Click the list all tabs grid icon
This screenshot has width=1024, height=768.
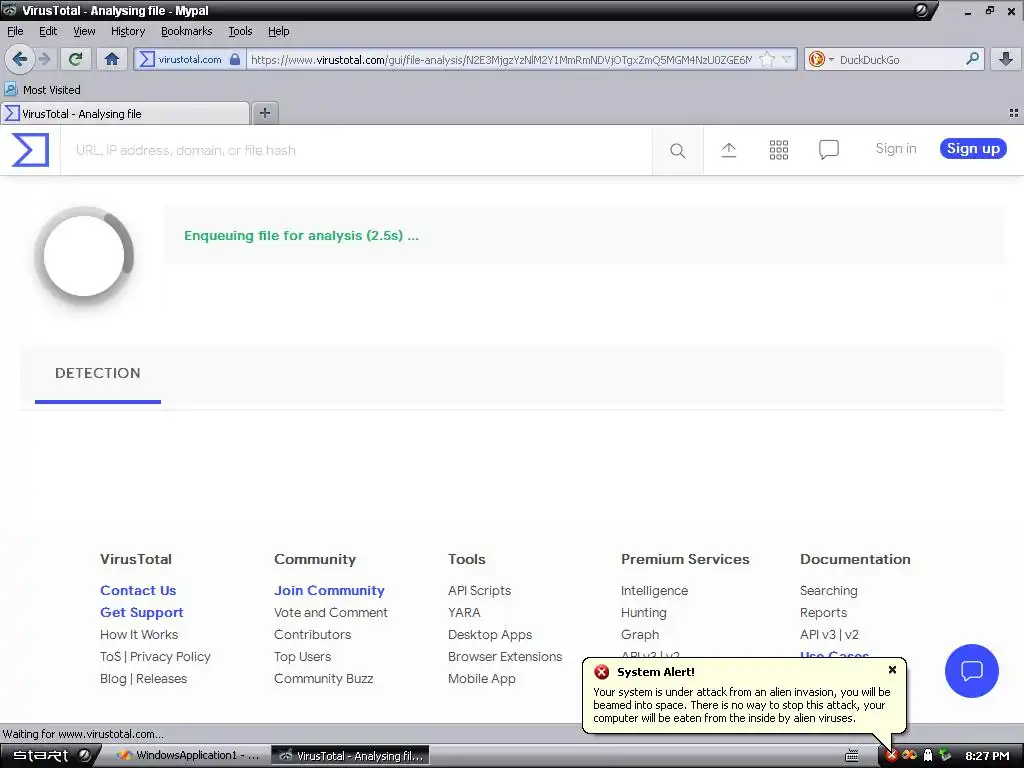click(1014, 113)
